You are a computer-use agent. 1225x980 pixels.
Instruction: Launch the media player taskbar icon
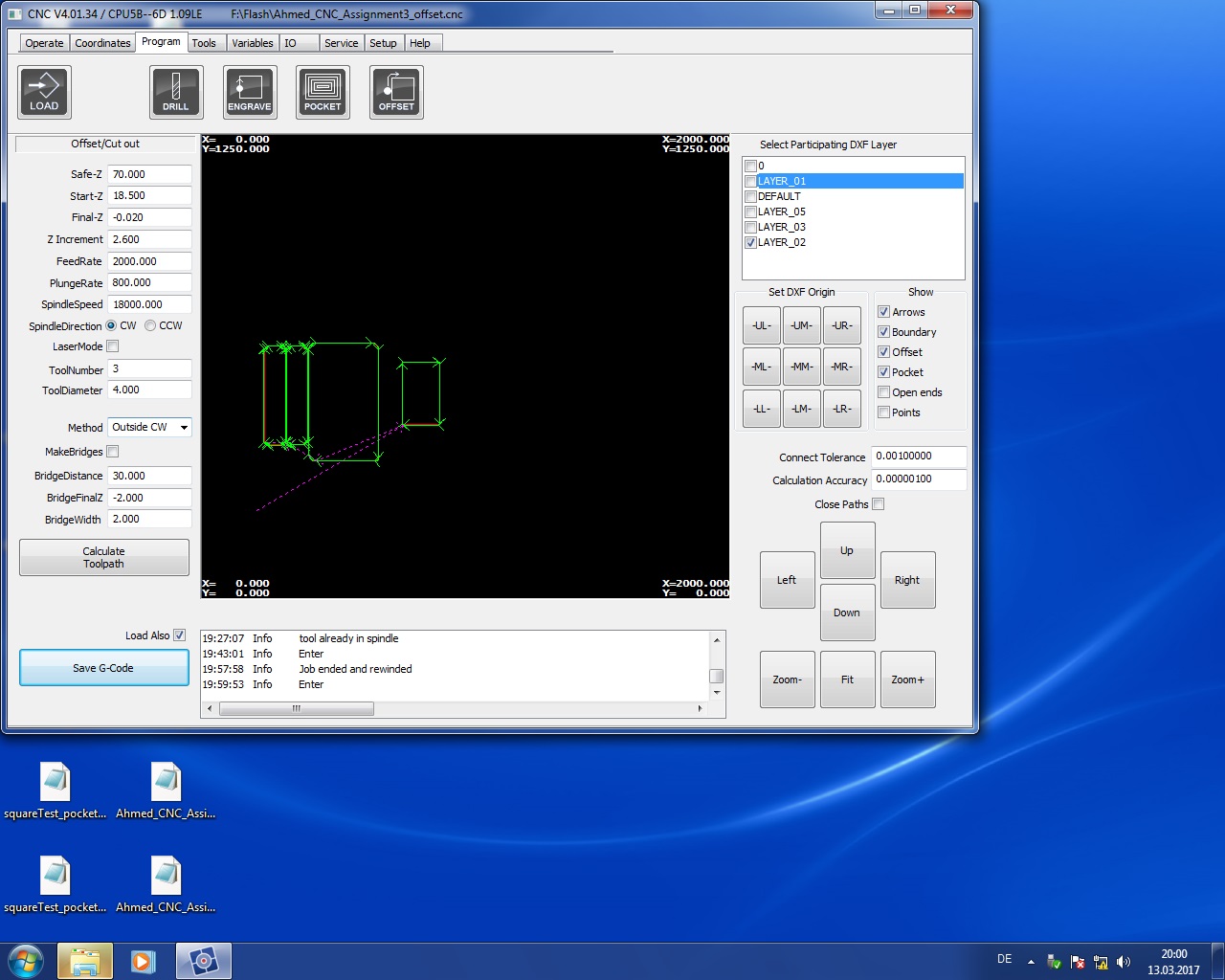[144, 961]
